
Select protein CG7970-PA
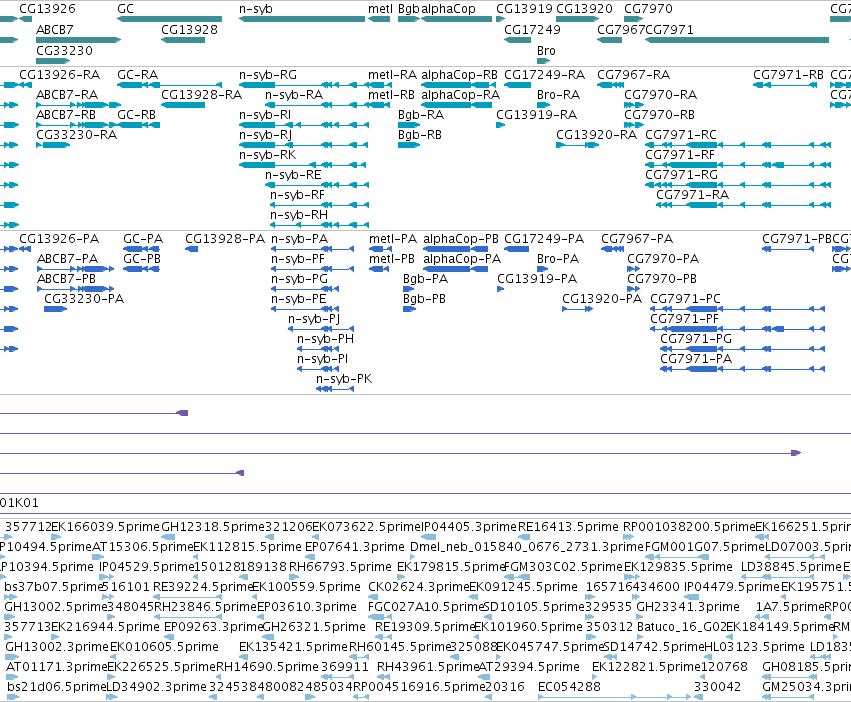point(663,259)
